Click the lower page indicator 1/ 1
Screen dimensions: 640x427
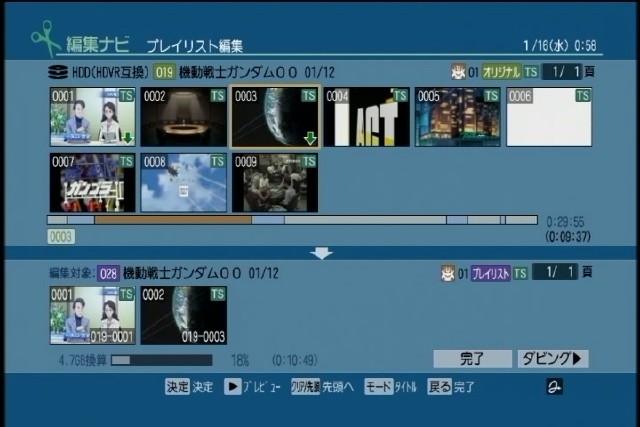[x=556, y=272]
